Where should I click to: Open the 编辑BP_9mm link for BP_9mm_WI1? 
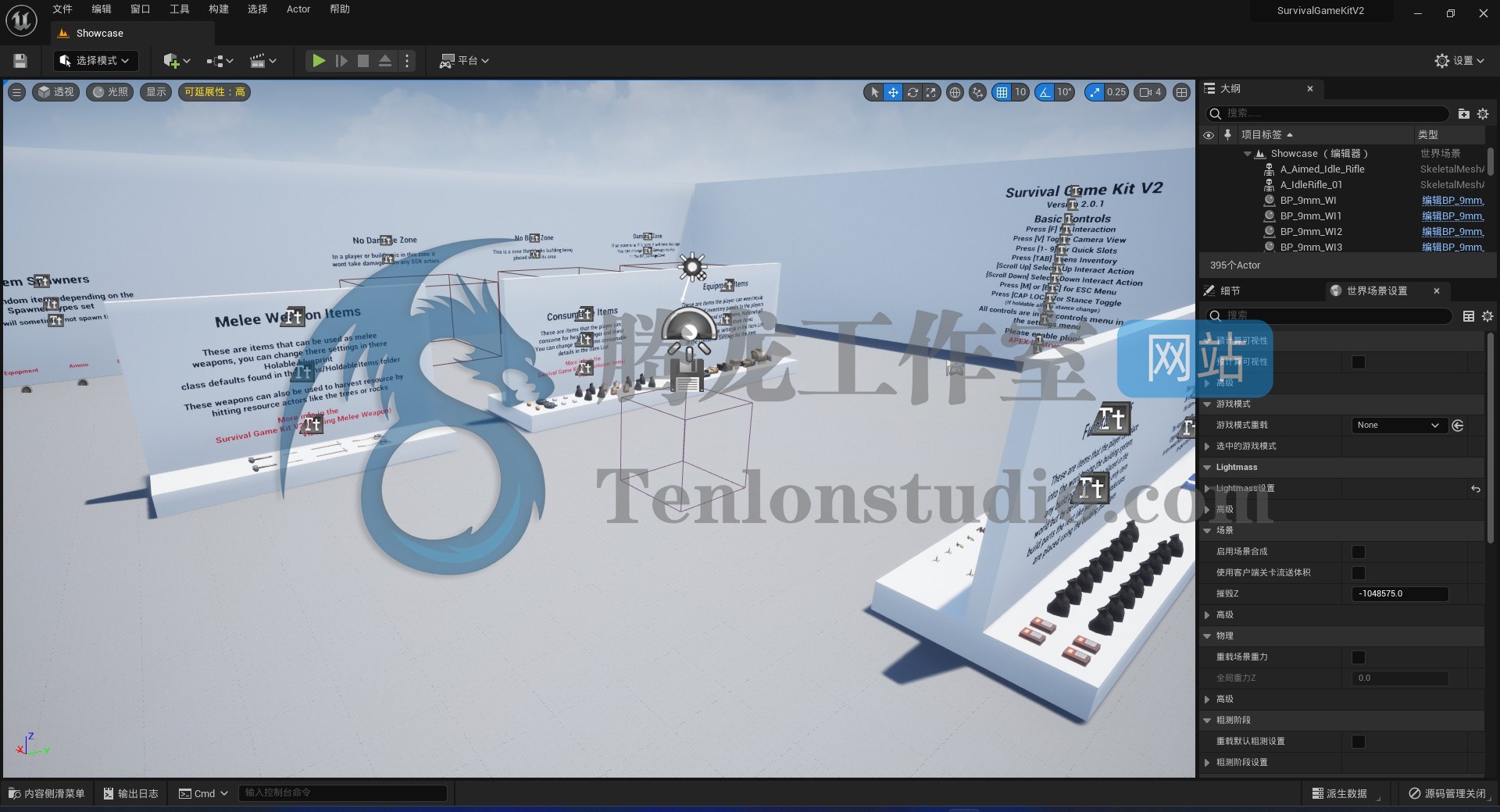tap(1452, 216)
